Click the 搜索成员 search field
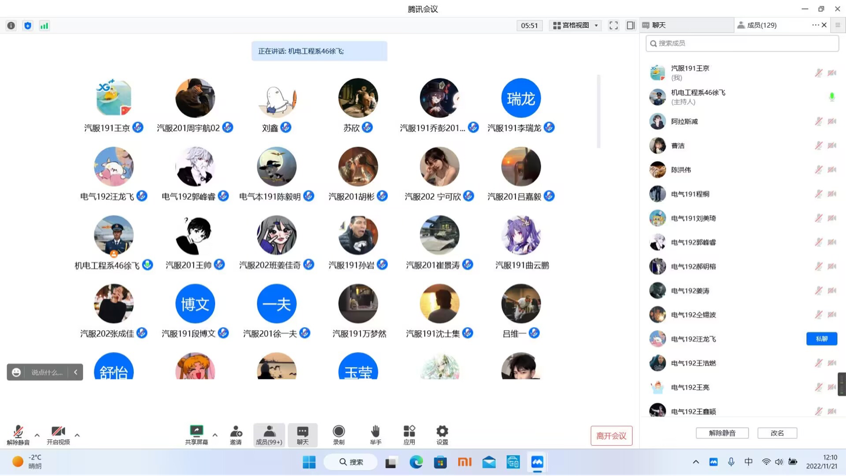The image size is (846, 476). click(x=742, y=44)
